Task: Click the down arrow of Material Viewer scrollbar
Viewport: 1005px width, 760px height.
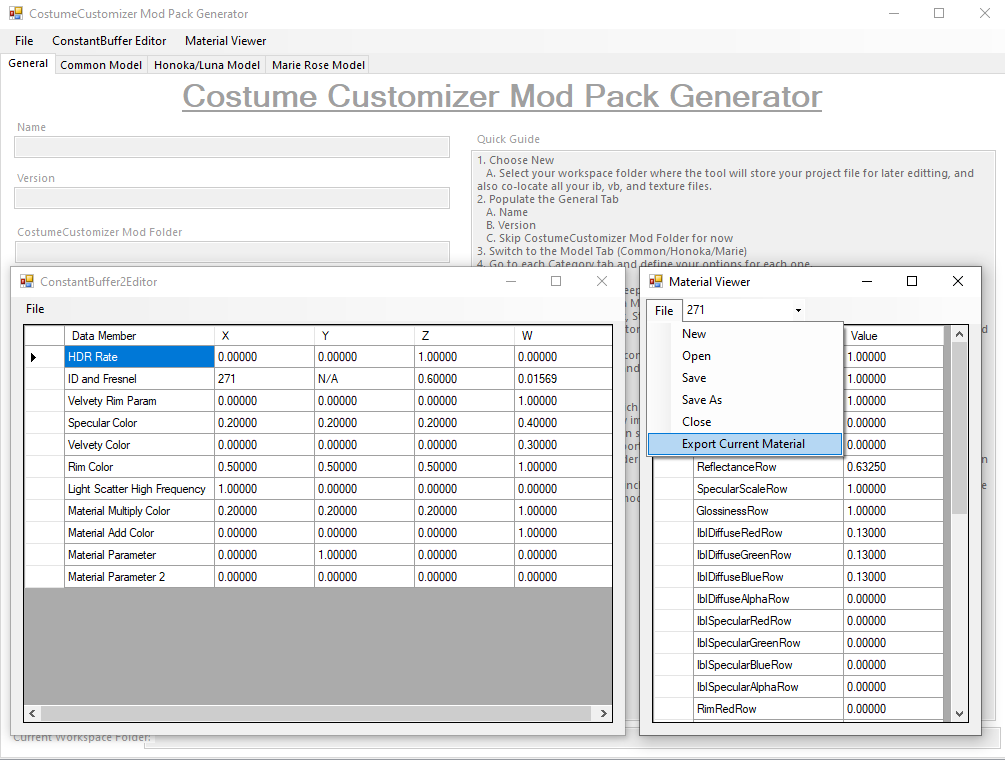Action: (x=959, y=714)
